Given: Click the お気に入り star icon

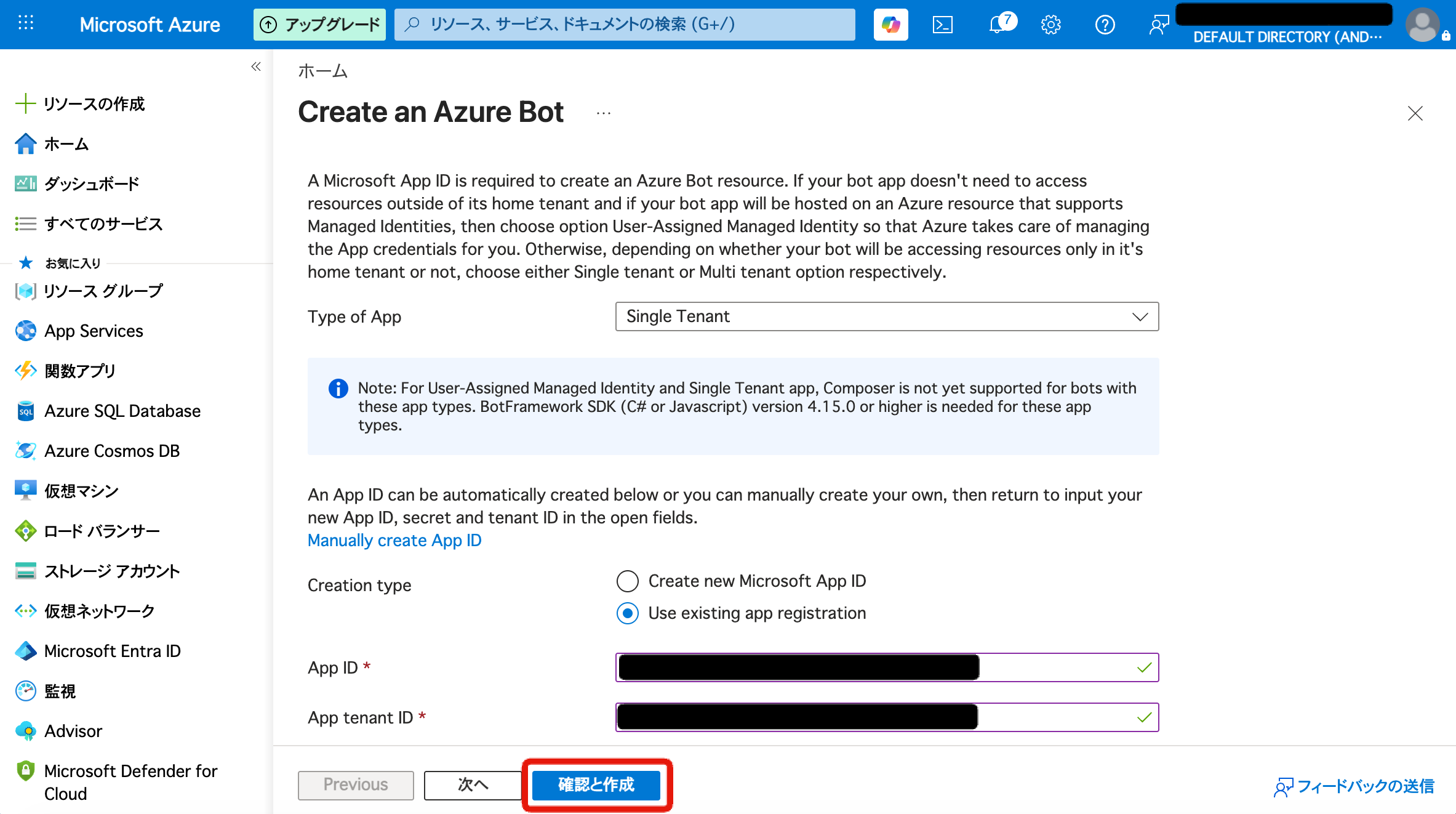Looking at the screenshot, I should (25, 263).
